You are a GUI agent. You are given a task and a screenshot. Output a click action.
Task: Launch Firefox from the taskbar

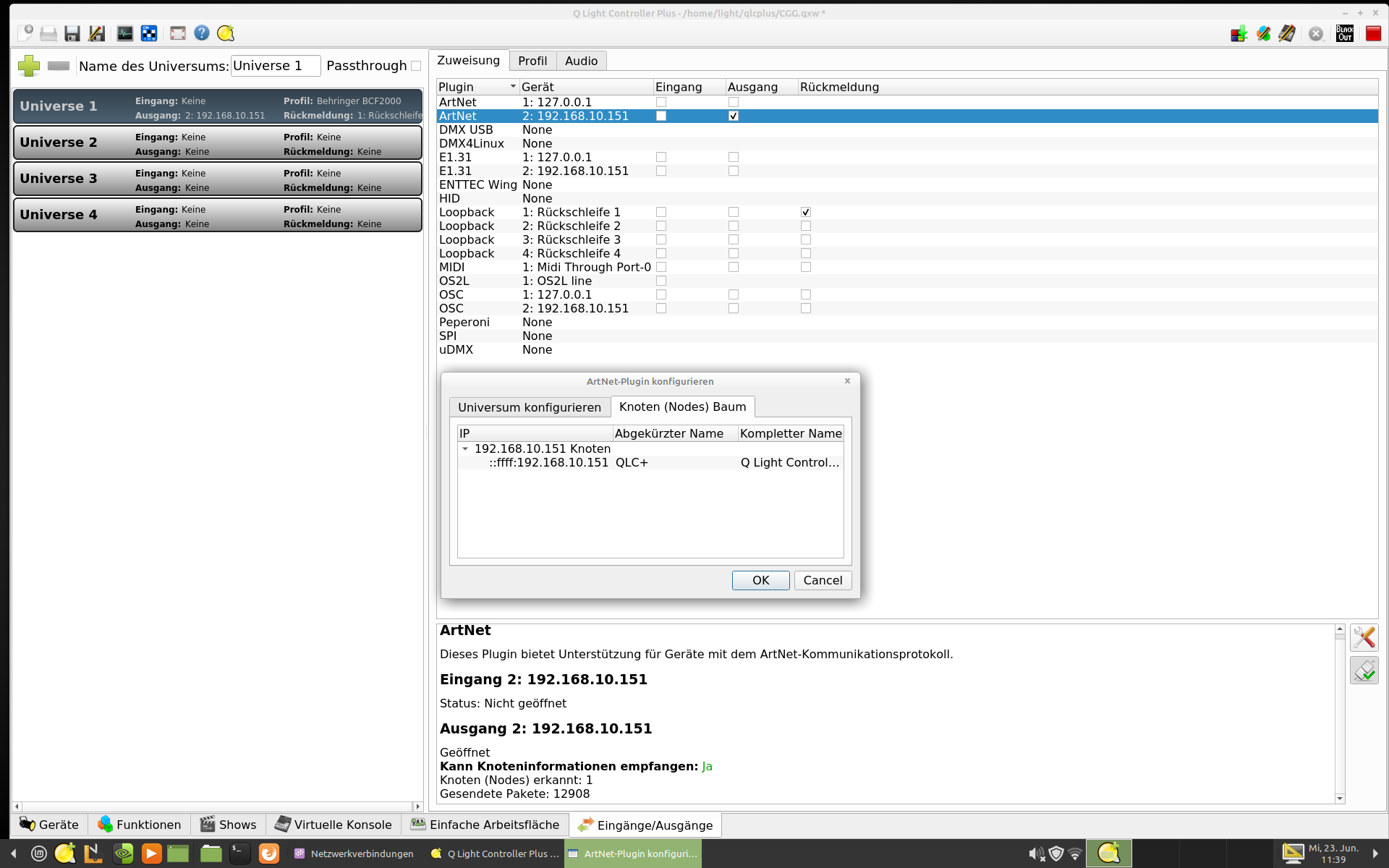pos(268,854)
